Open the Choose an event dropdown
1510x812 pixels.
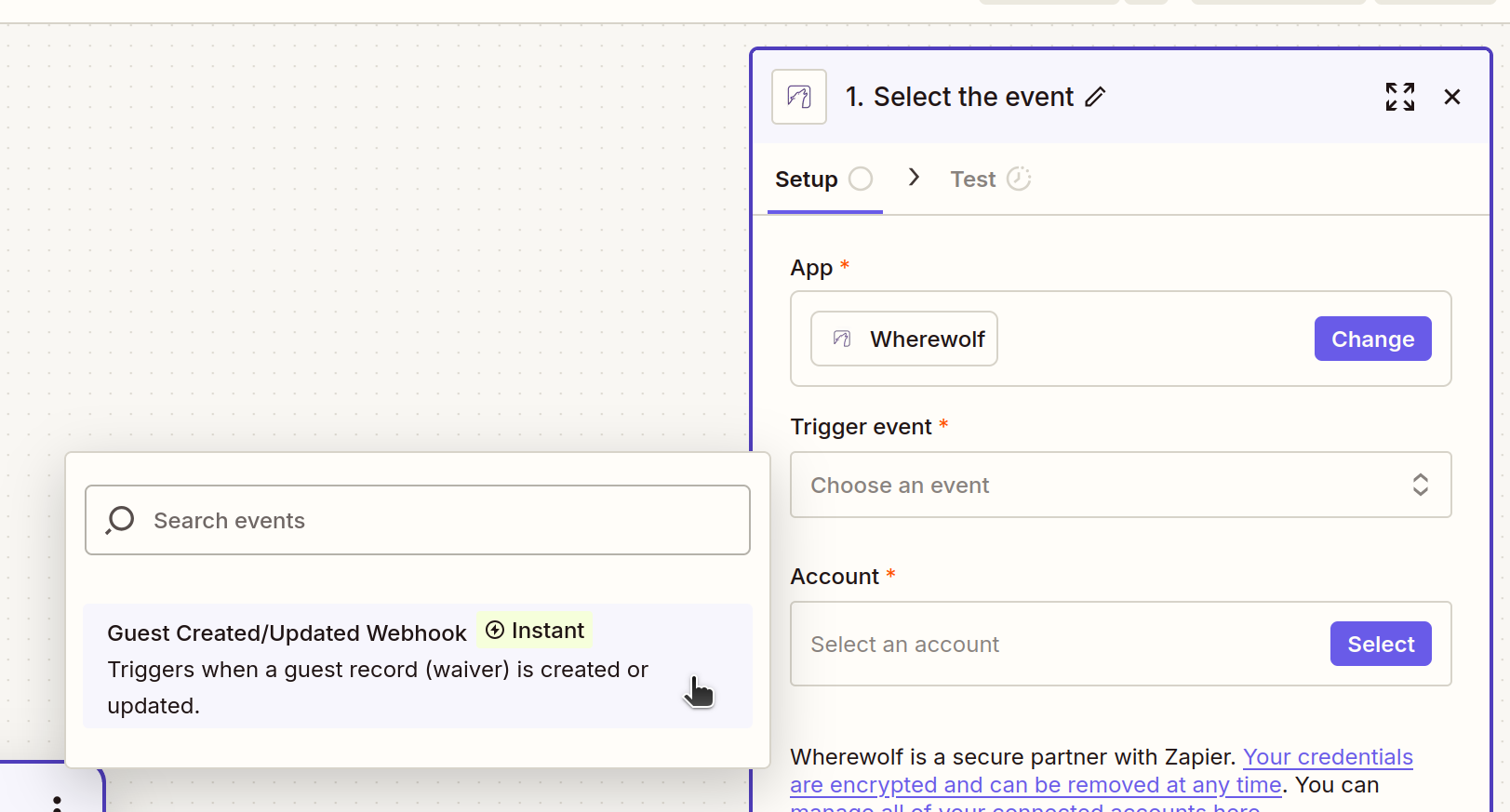click(1121, 485)
